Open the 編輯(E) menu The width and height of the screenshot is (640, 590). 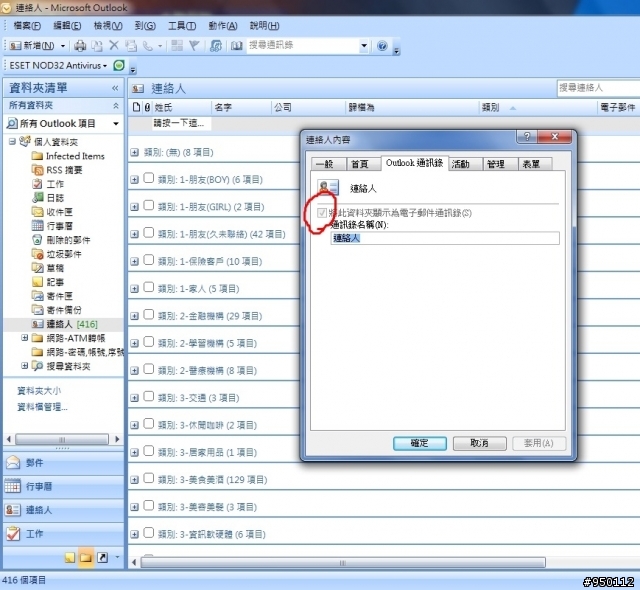(x=67, y=26)
